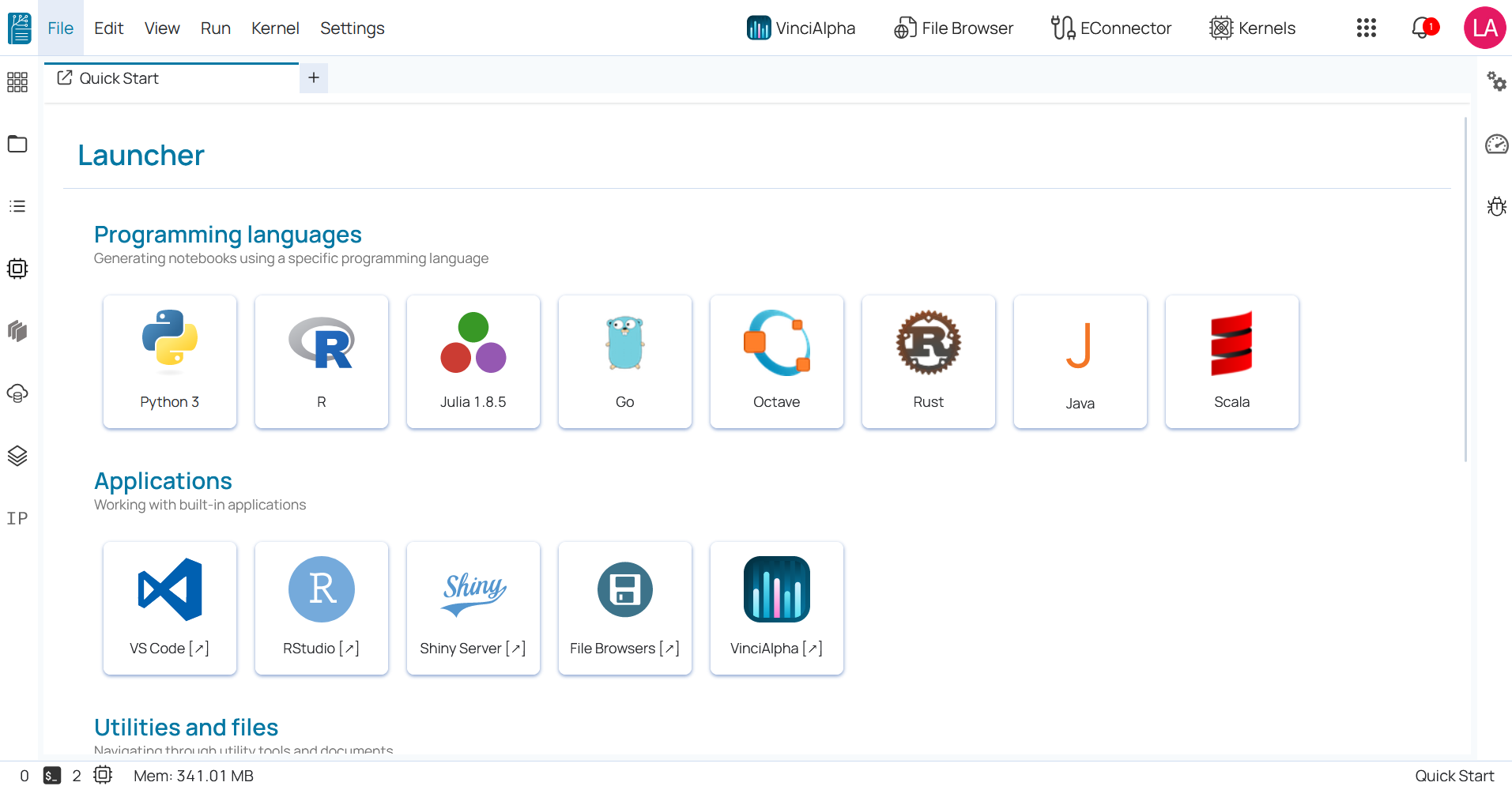Screen dimensions: 1512x786
Task: Create a Java notebook
Action: (1080, 362)
